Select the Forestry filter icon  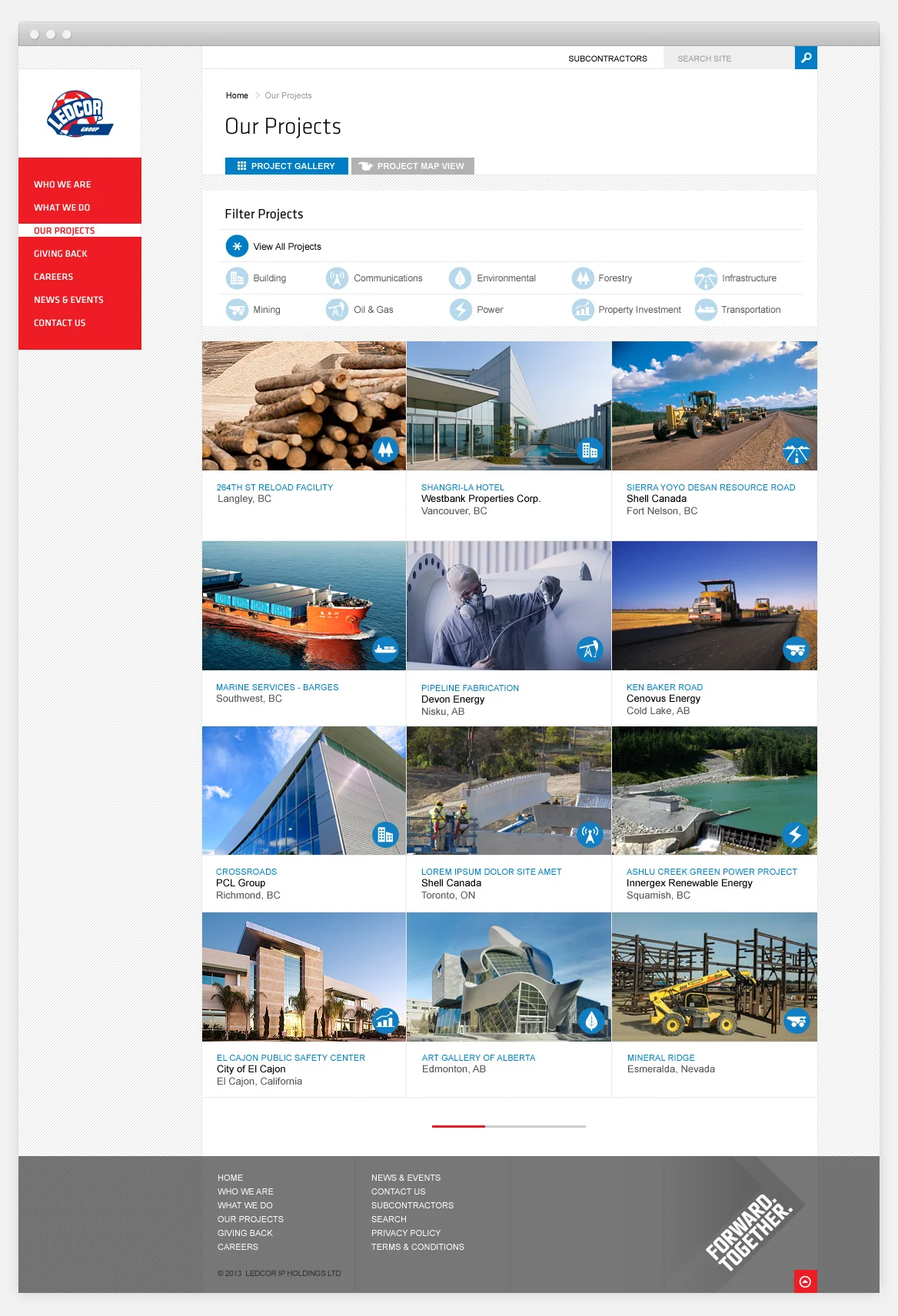click(583, 278)
